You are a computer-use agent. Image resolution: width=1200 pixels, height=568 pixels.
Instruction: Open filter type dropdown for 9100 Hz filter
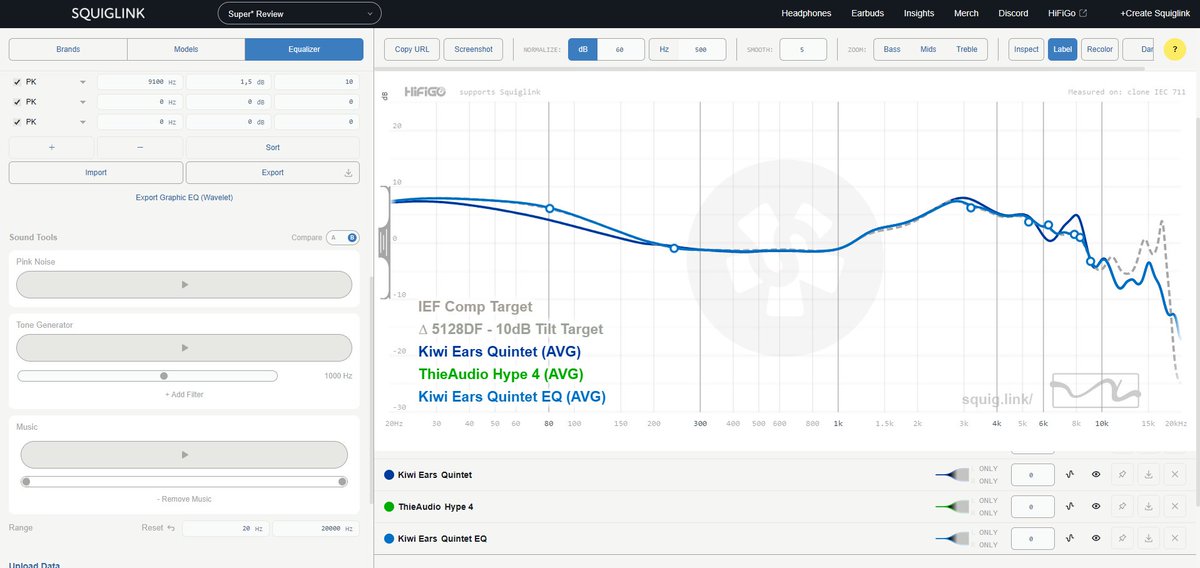pos(58,83)
